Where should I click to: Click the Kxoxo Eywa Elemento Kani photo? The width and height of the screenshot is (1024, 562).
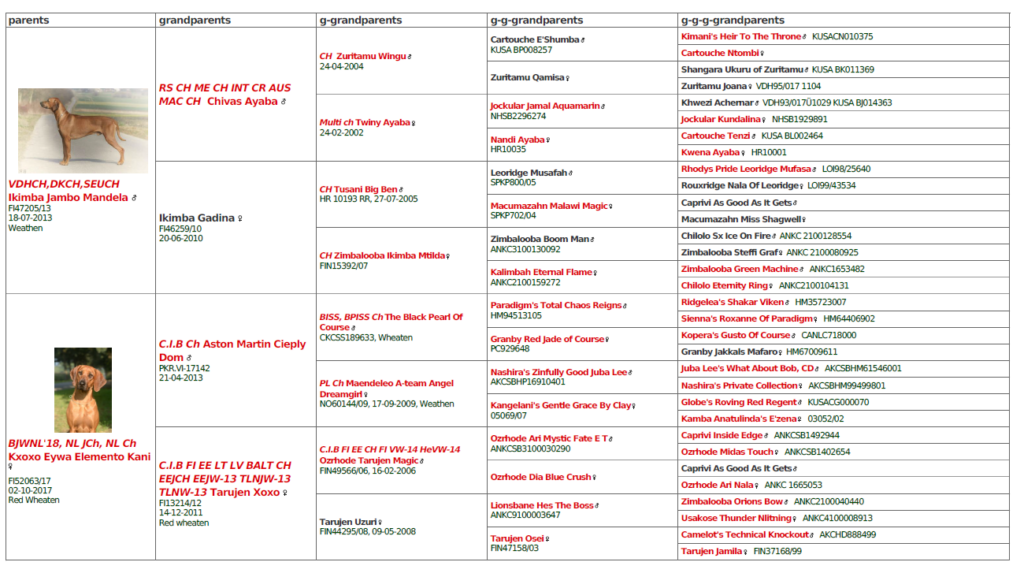(x=82, y=390)
